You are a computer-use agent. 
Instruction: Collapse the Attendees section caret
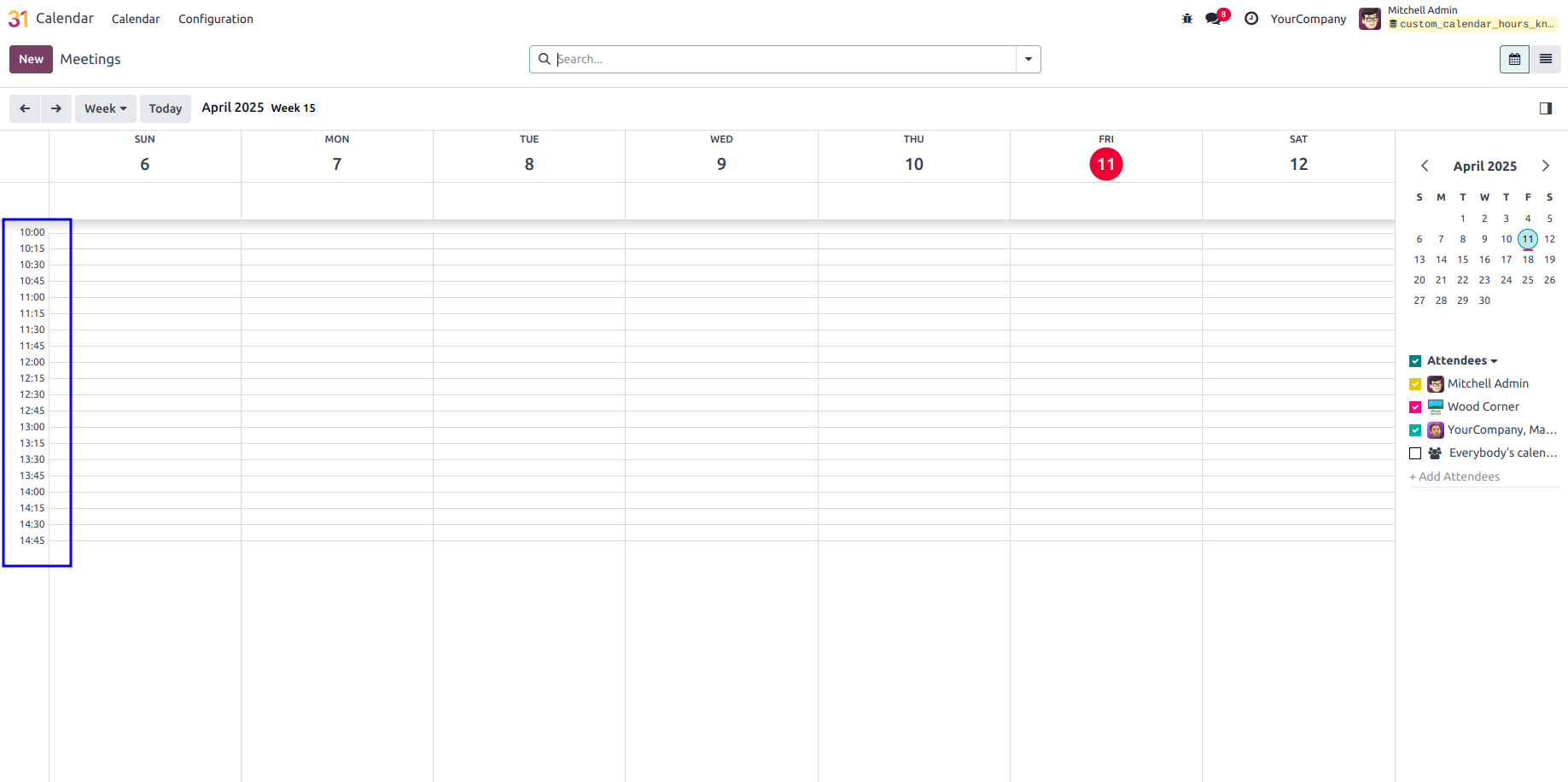[x=1494, y=361]
